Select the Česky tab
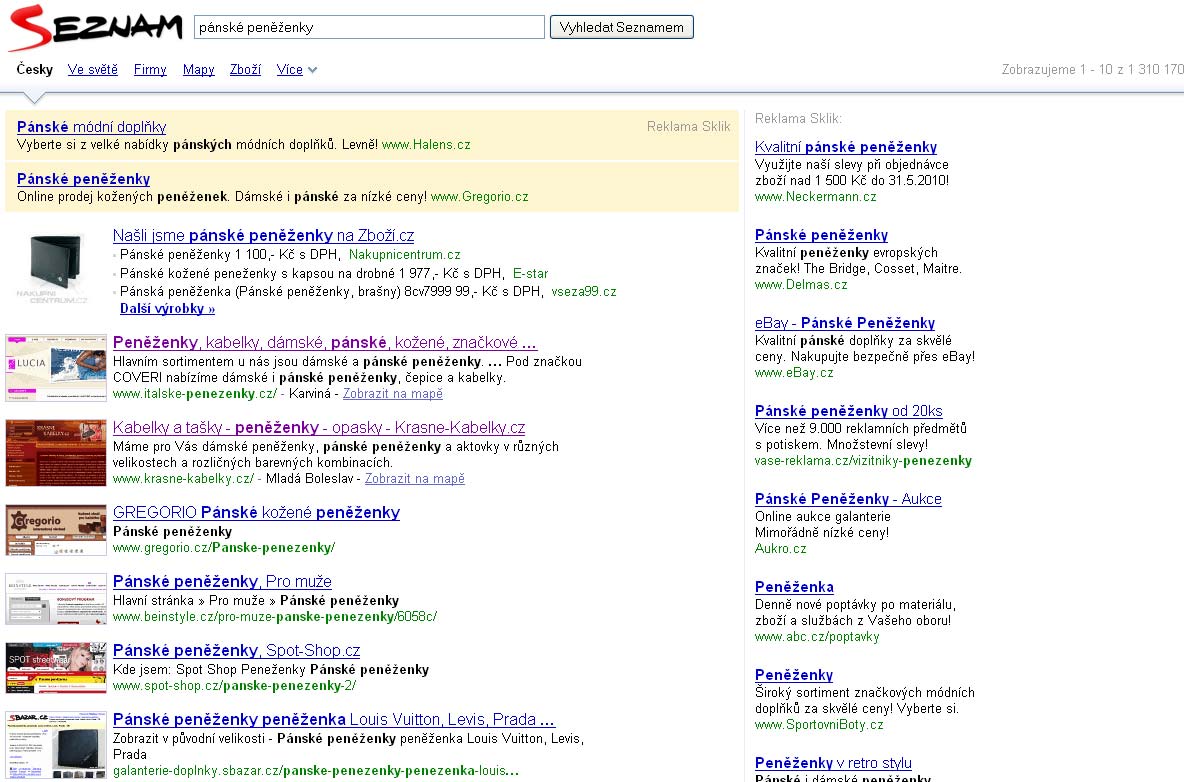Viewport: 1184px width, 782px height. click(35, 69)
